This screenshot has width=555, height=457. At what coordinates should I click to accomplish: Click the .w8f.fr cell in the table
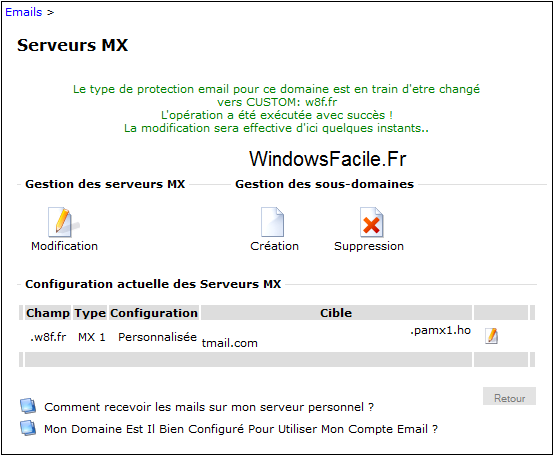click(x=48, y=337)
